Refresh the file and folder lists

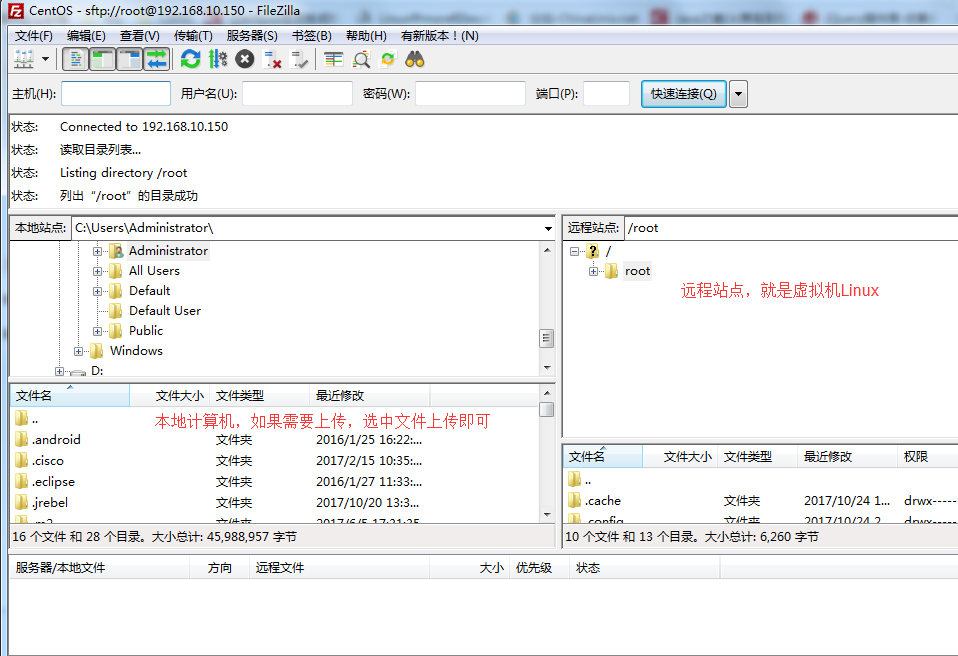[x=191, y=59]
